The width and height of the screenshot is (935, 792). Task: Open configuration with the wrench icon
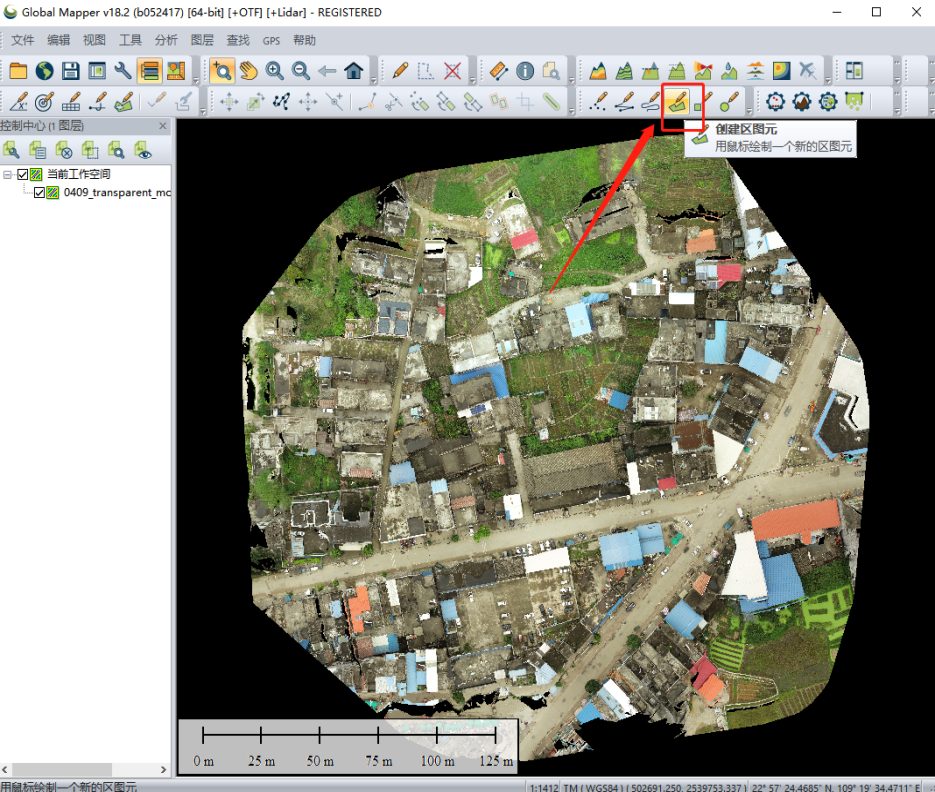pyautogui.click(x=123, y=71)
